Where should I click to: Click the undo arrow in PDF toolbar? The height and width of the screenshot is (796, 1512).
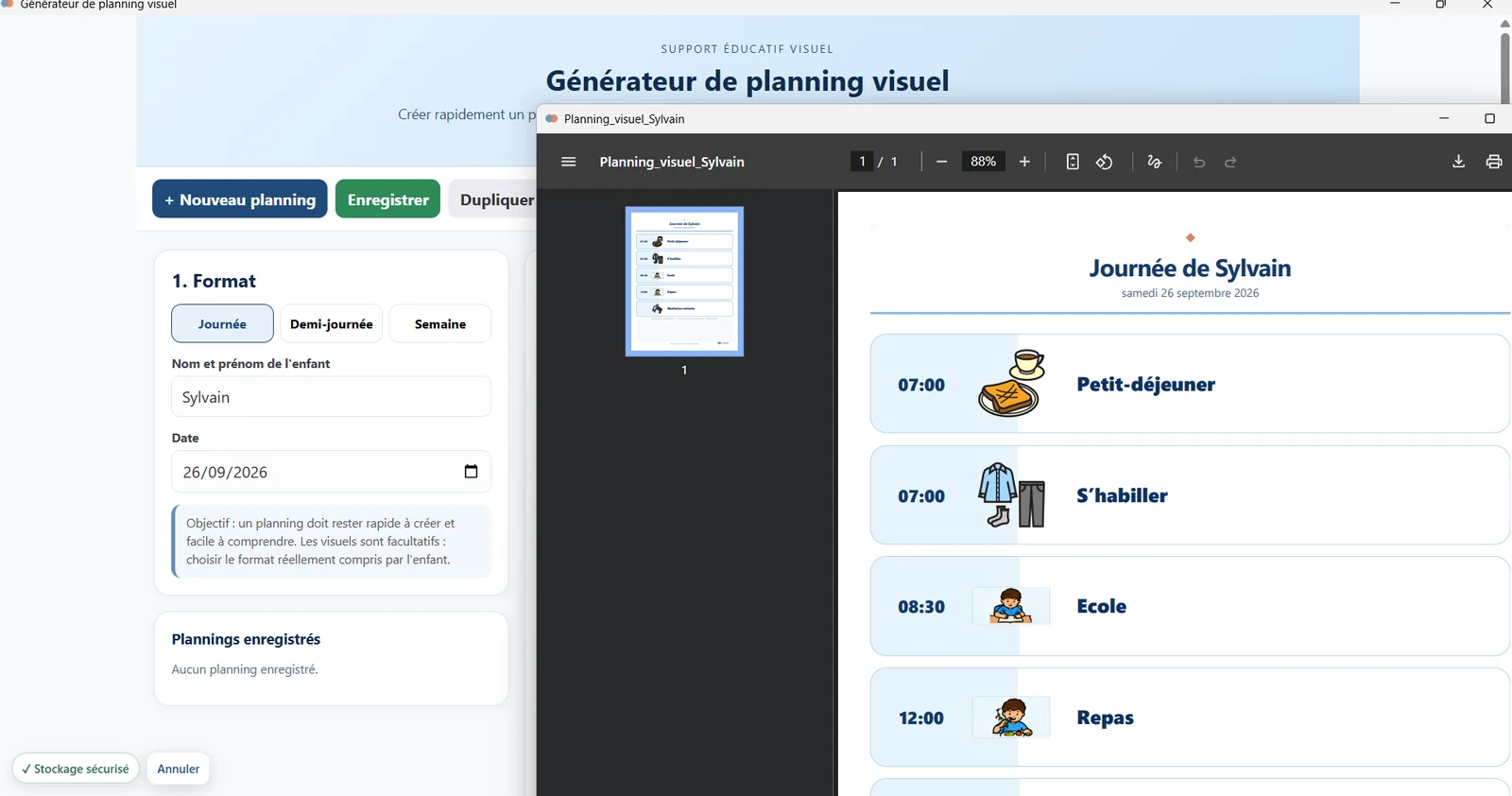pyautogui.click(x=1199, y=162)
